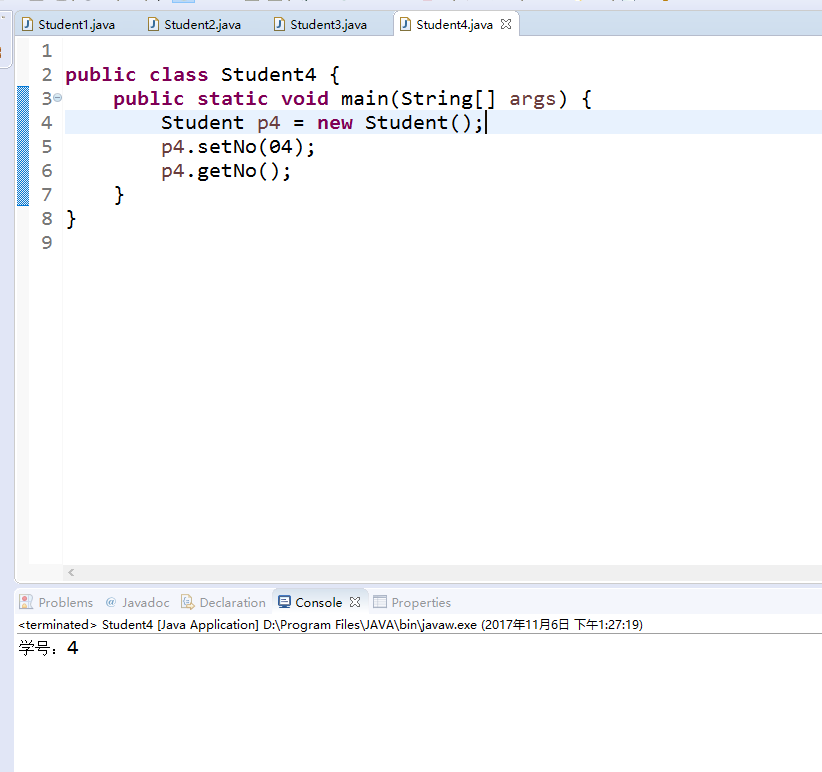The width and height of the screenshot is (822, 772).
Task: Close the Student4.java tab
Action: [x=506, y=24]
